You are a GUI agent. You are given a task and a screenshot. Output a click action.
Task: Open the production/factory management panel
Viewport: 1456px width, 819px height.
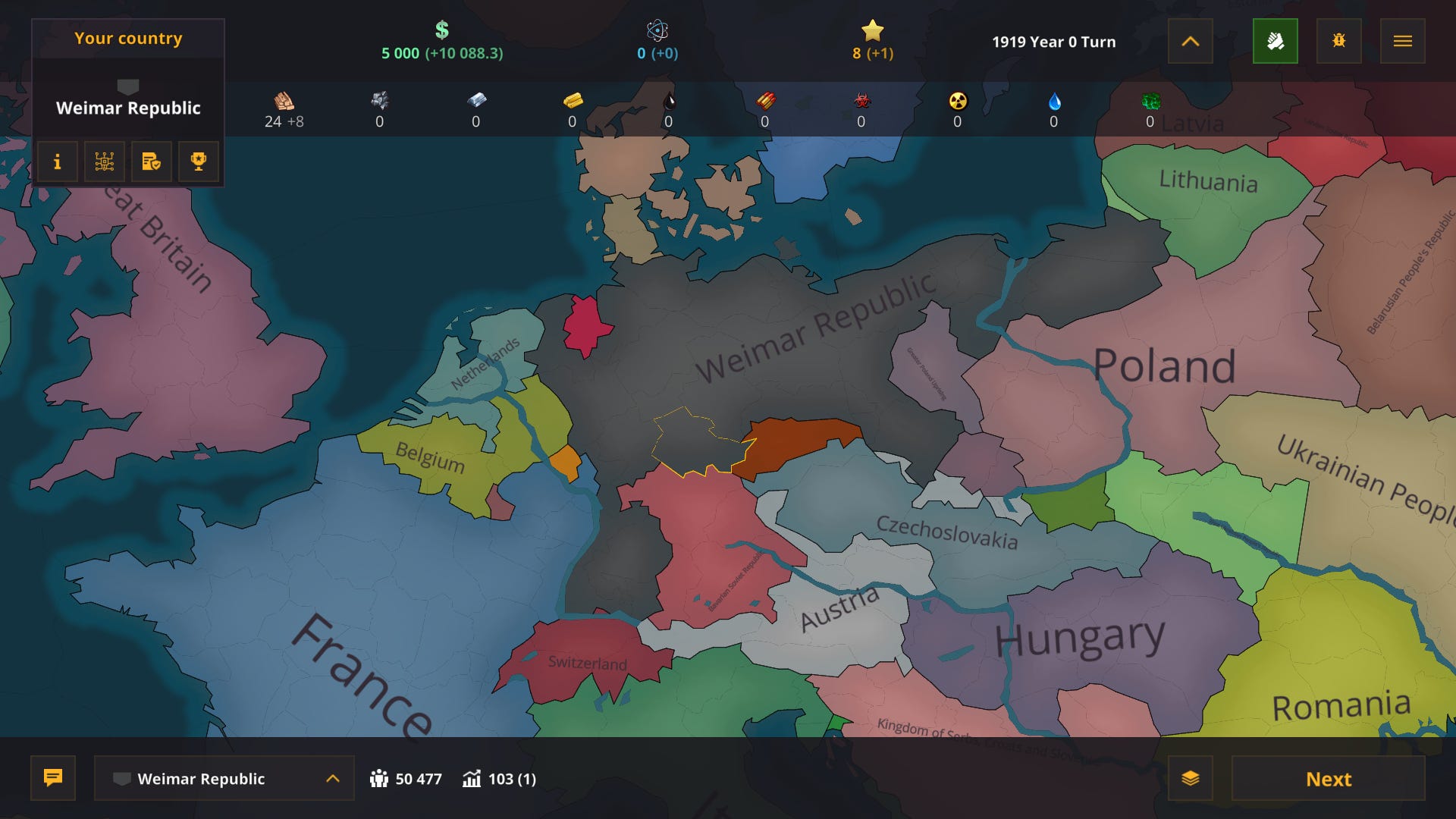105,161
